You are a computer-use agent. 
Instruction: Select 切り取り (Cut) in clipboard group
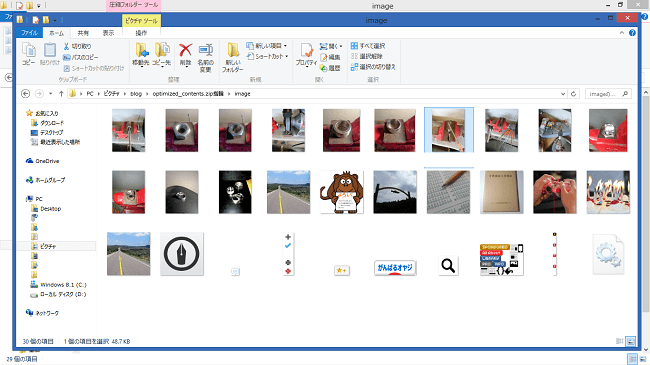(77, 46)
